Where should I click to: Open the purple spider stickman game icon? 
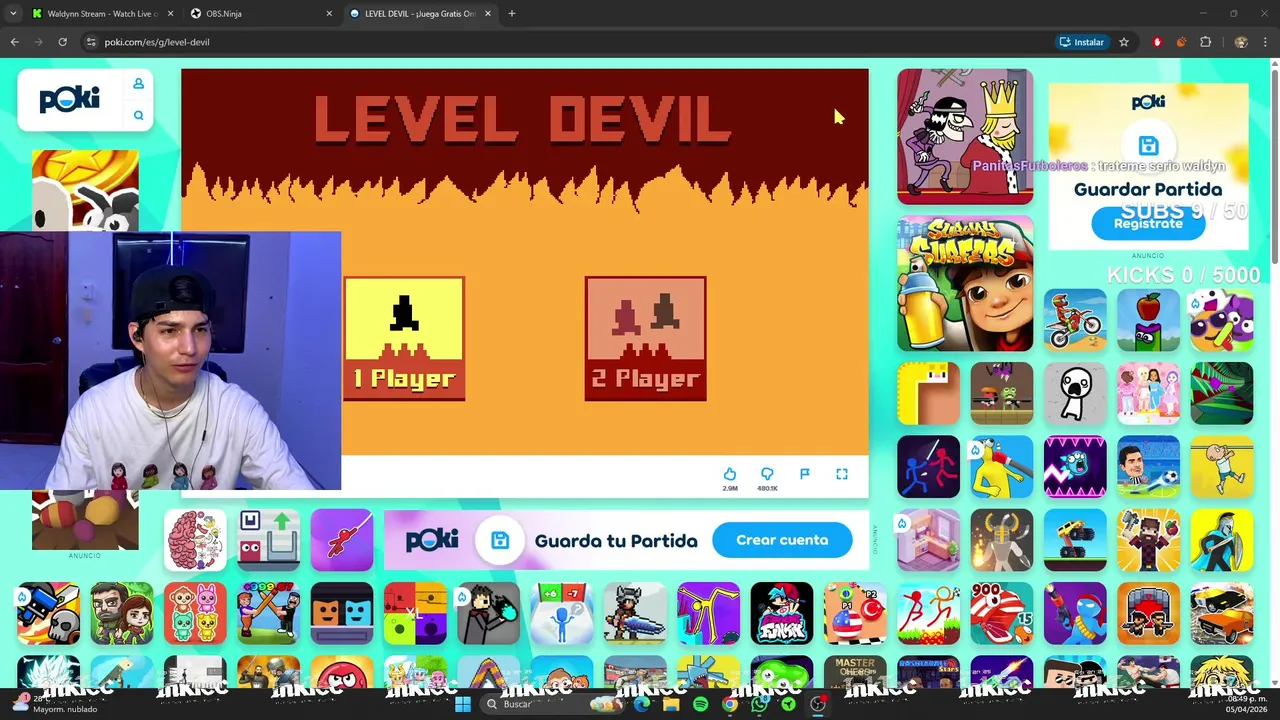coord(342,540)
